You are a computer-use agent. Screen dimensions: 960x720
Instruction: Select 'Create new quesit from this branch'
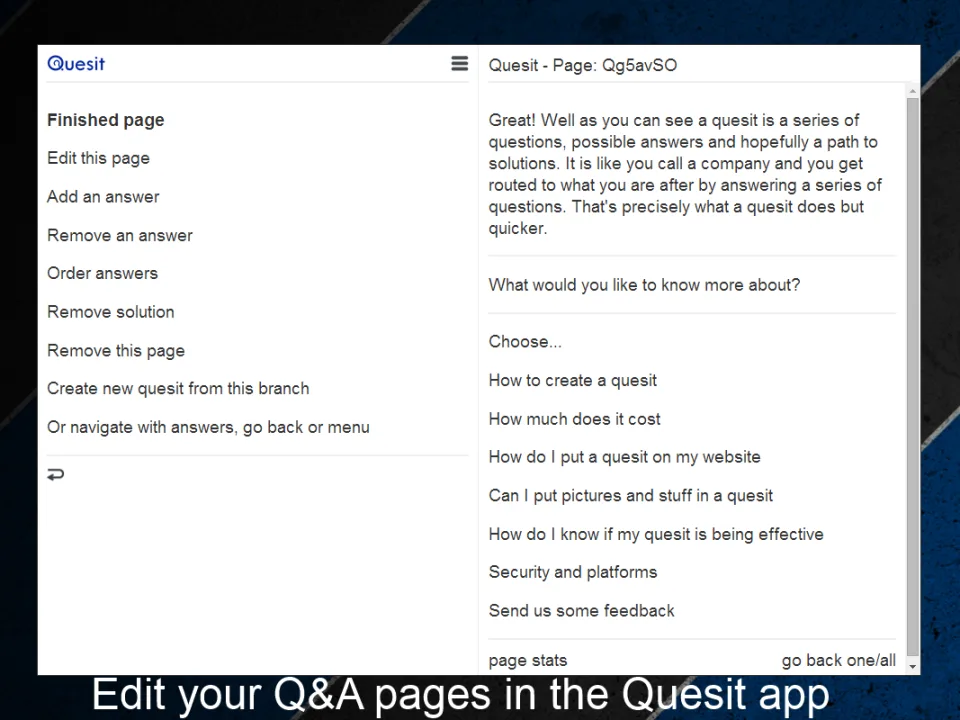click(178, 388)
